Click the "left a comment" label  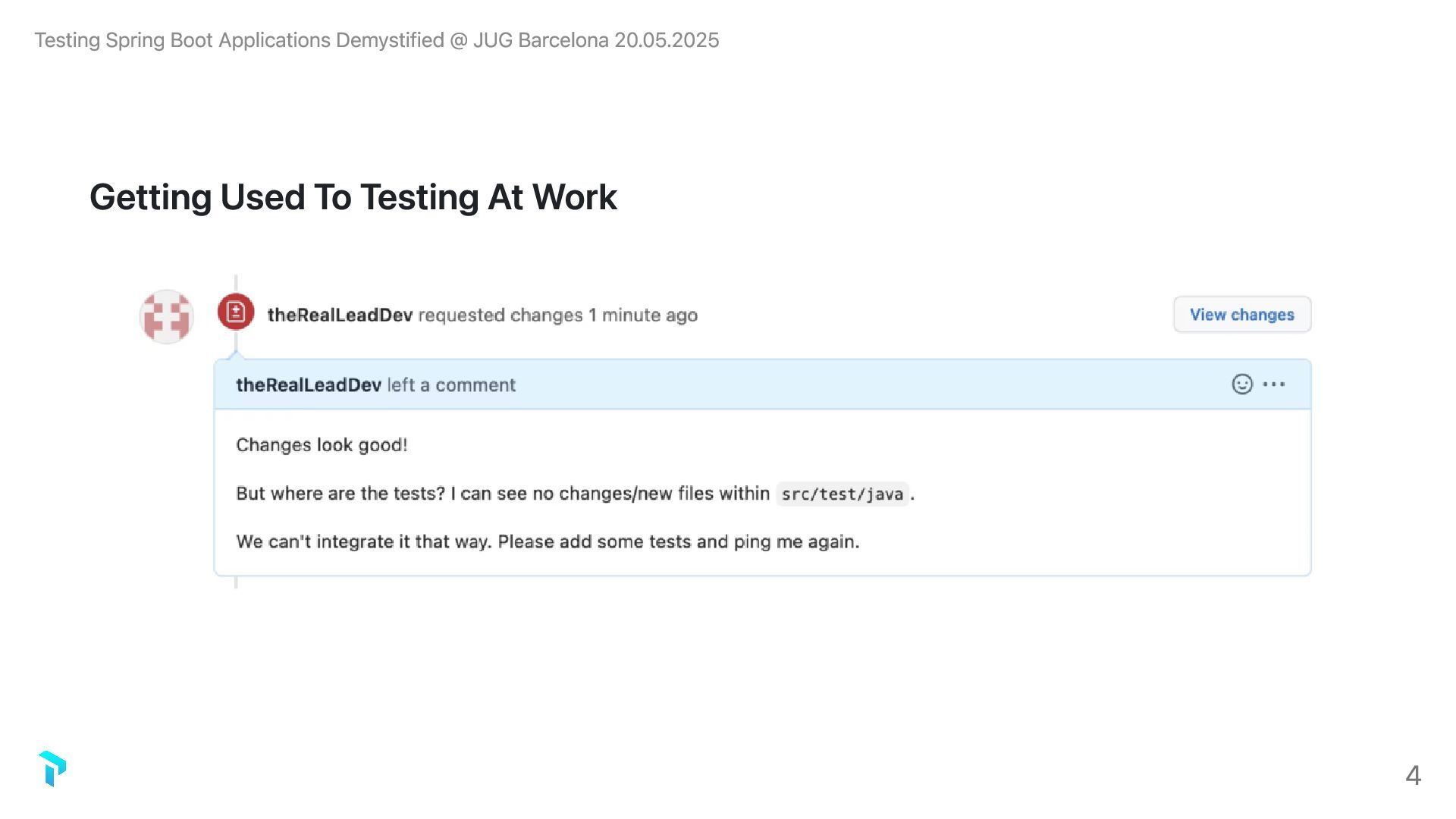(451, 385)
